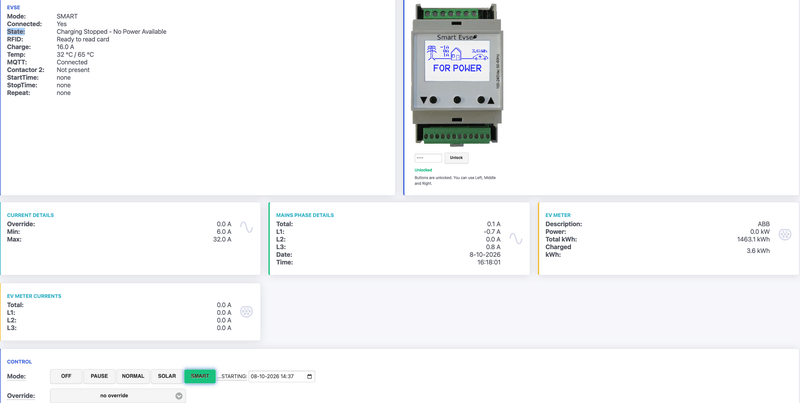Click the Min value '6.0 A'

click(224, 232)
